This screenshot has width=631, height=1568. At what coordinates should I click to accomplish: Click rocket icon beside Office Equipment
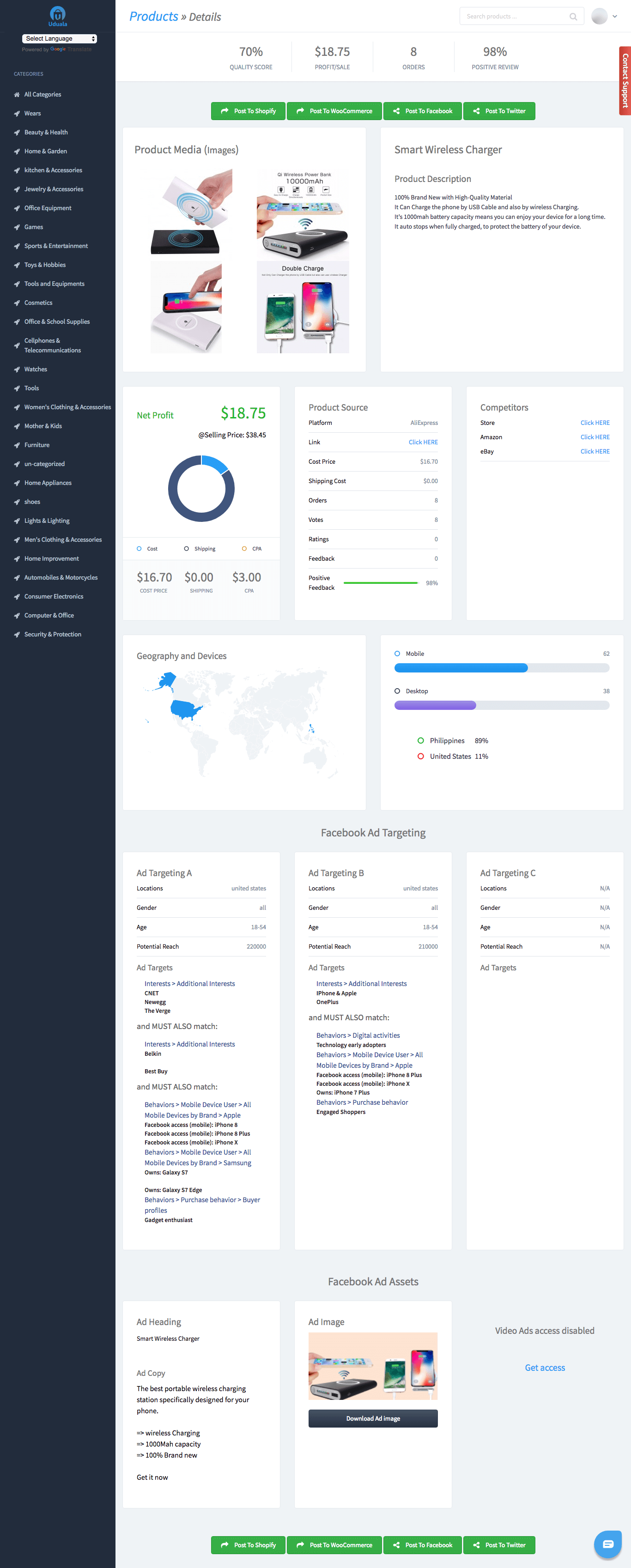click(17, 208)
